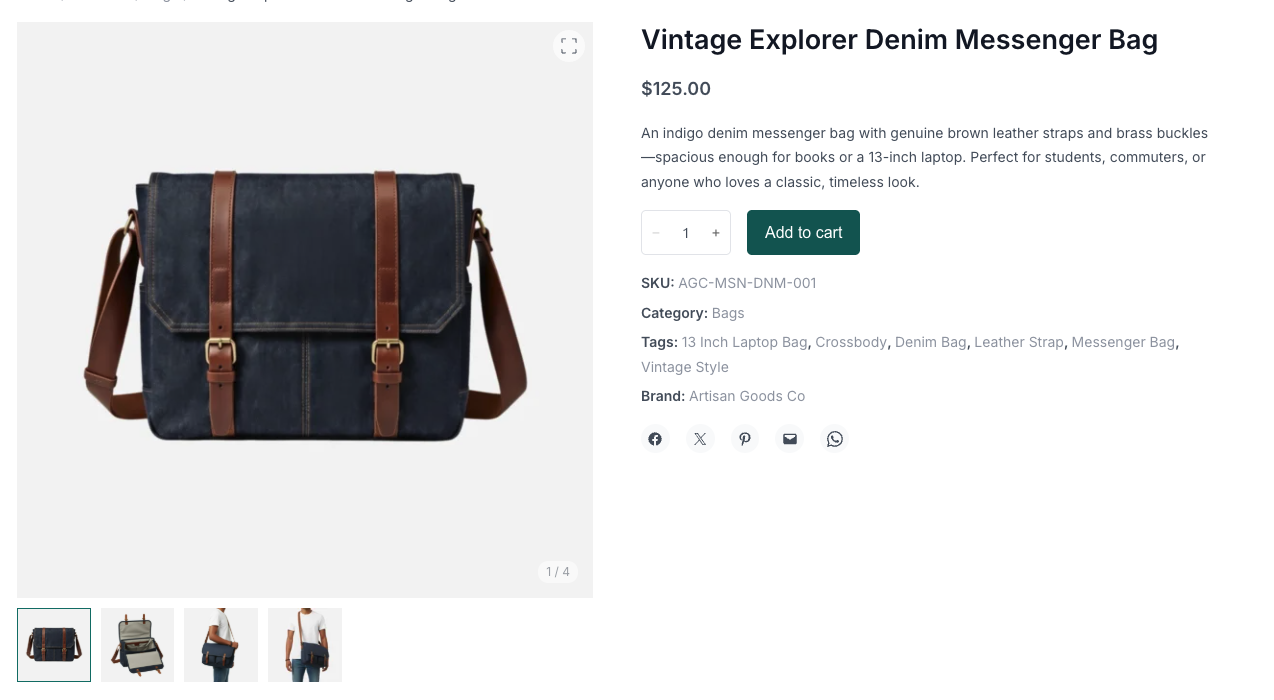
Task: View the Denim Bag tag
Action: [930, 342]
